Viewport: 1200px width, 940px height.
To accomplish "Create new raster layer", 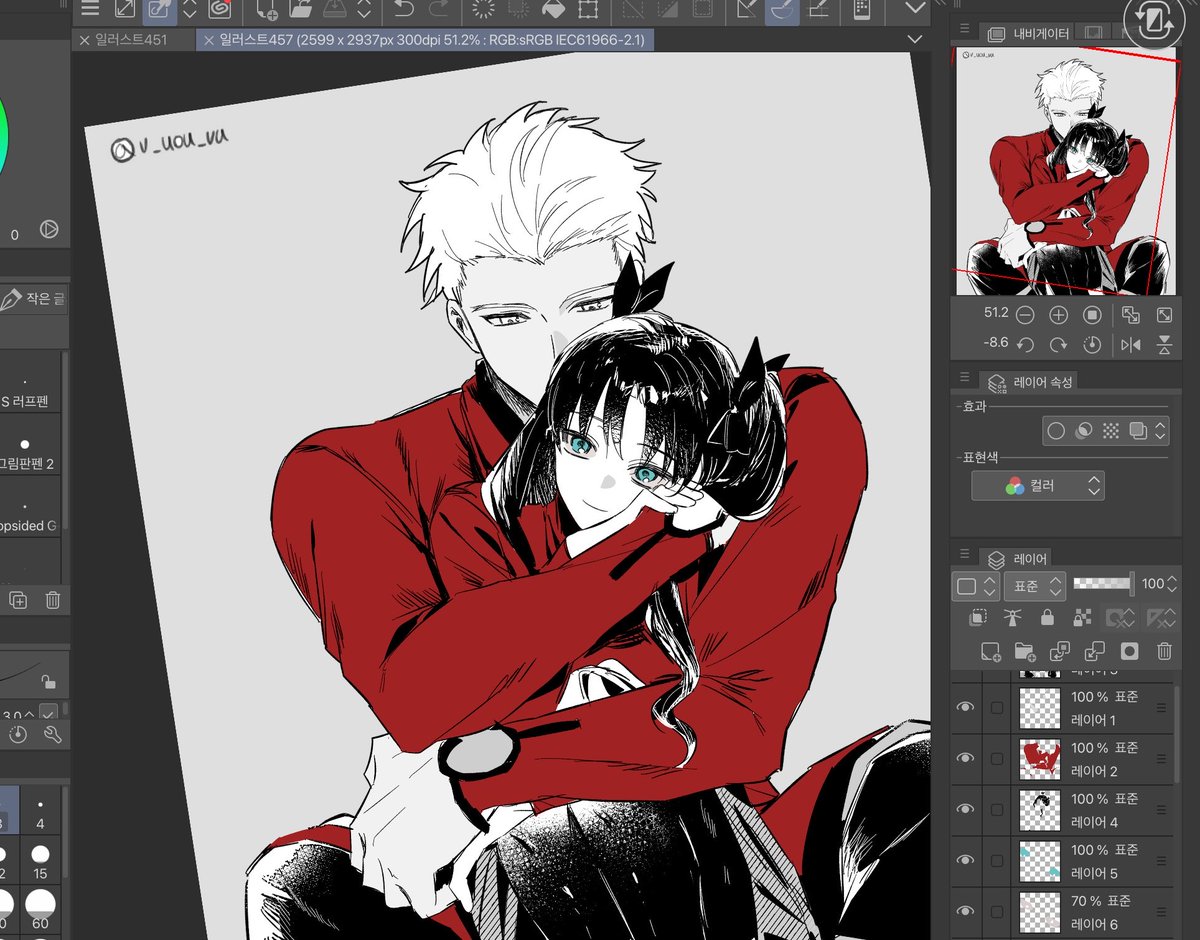I will click(x=990, y=651).
